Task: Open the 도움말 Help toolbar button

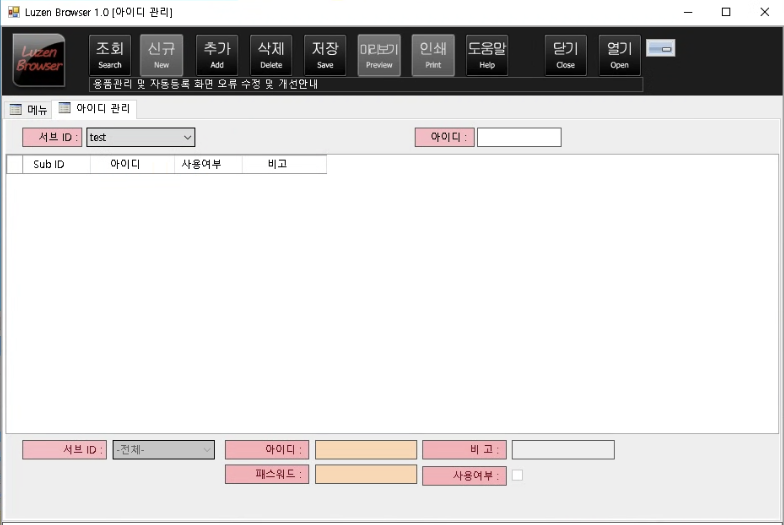Action: pos(487,55)
